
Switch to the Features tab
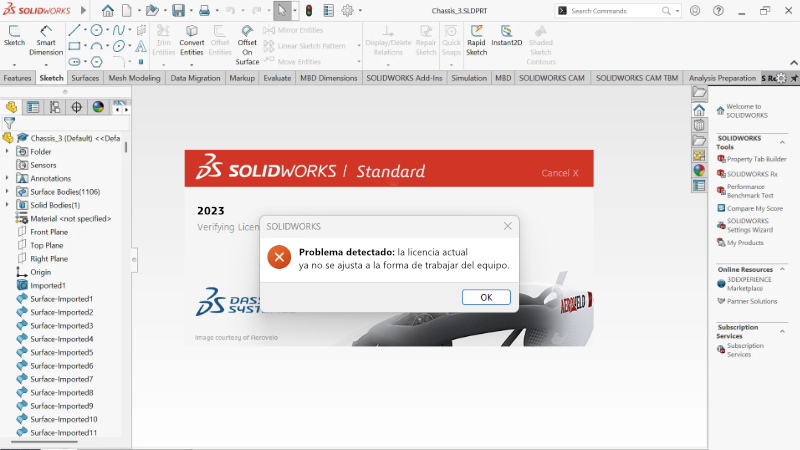point(17,78)
